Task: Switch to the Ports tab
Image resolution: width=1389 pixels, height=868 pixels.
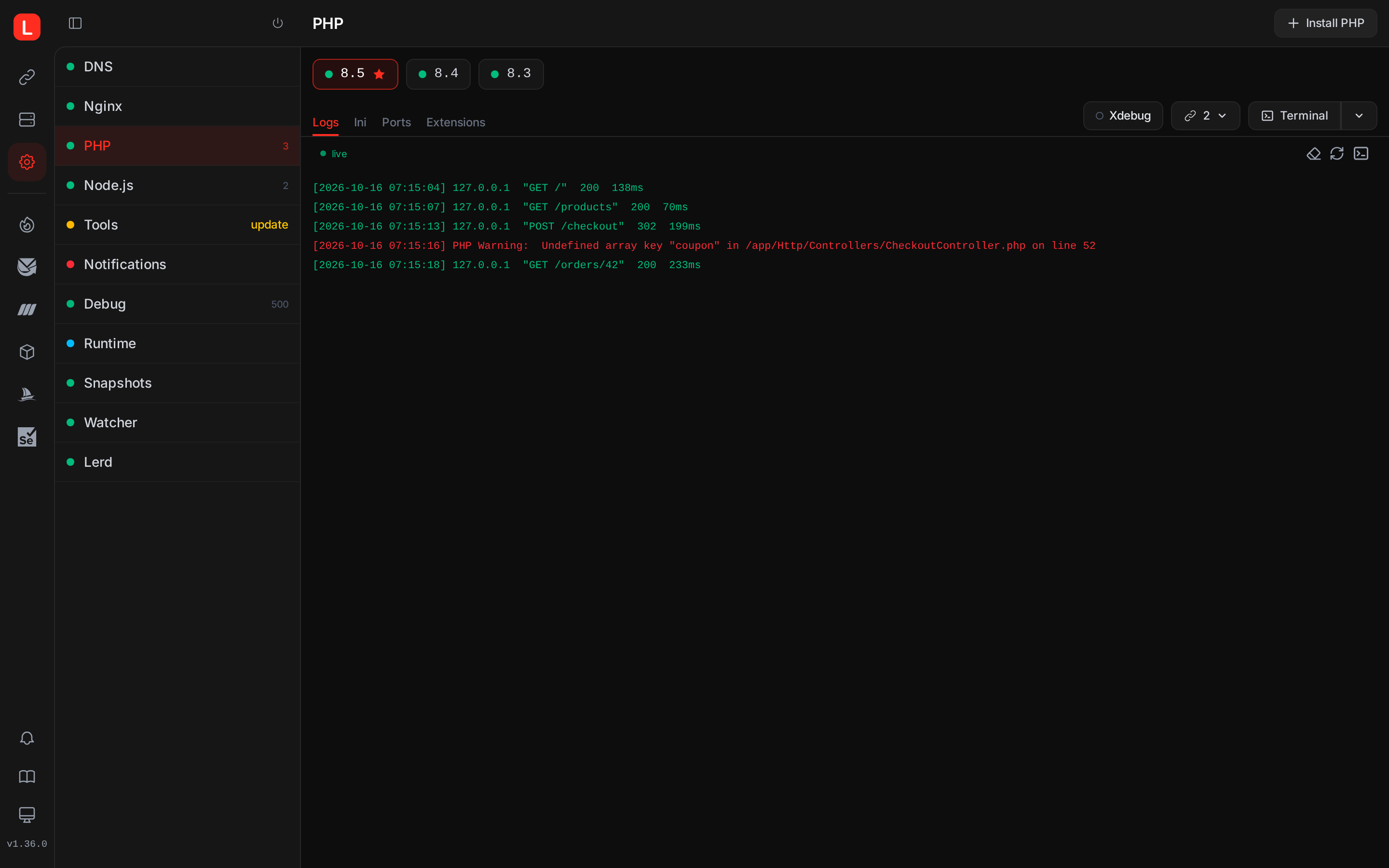Action: point(396,122)
